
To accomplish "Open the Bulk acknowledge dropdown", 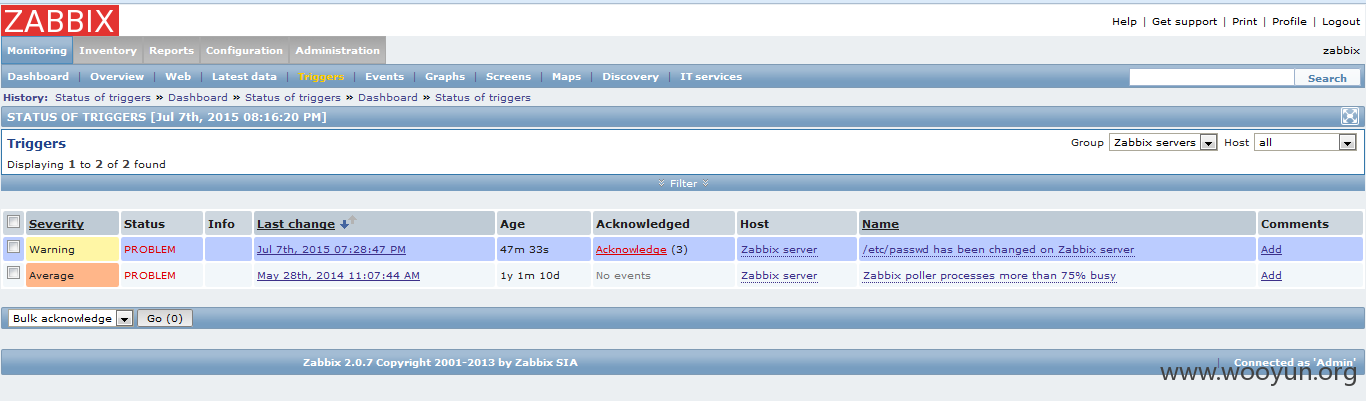I will click(x=70, y=318).
